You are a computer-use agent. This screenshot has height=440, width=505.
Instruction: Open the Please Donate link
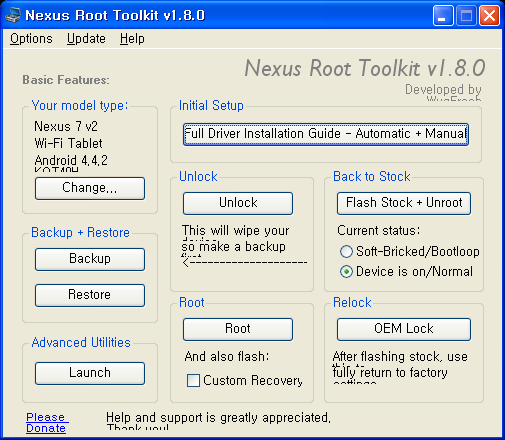pyautogui.click(x=46, y=423)
